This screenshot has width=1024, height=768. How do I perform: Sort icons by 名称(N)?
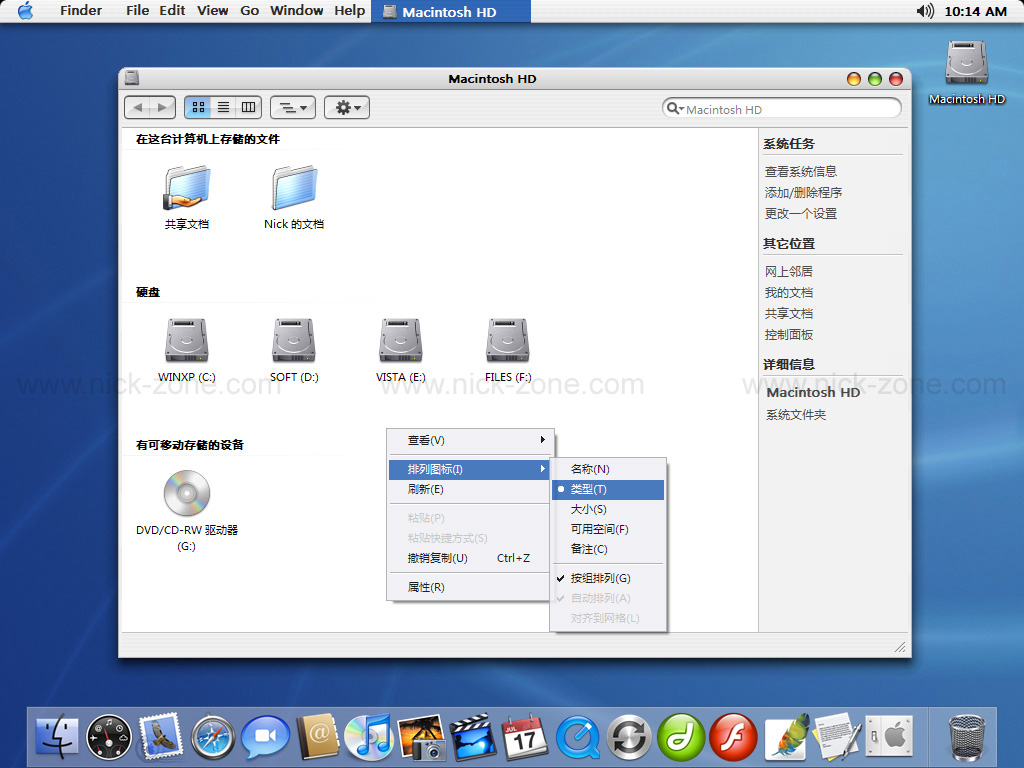(608, 469)
